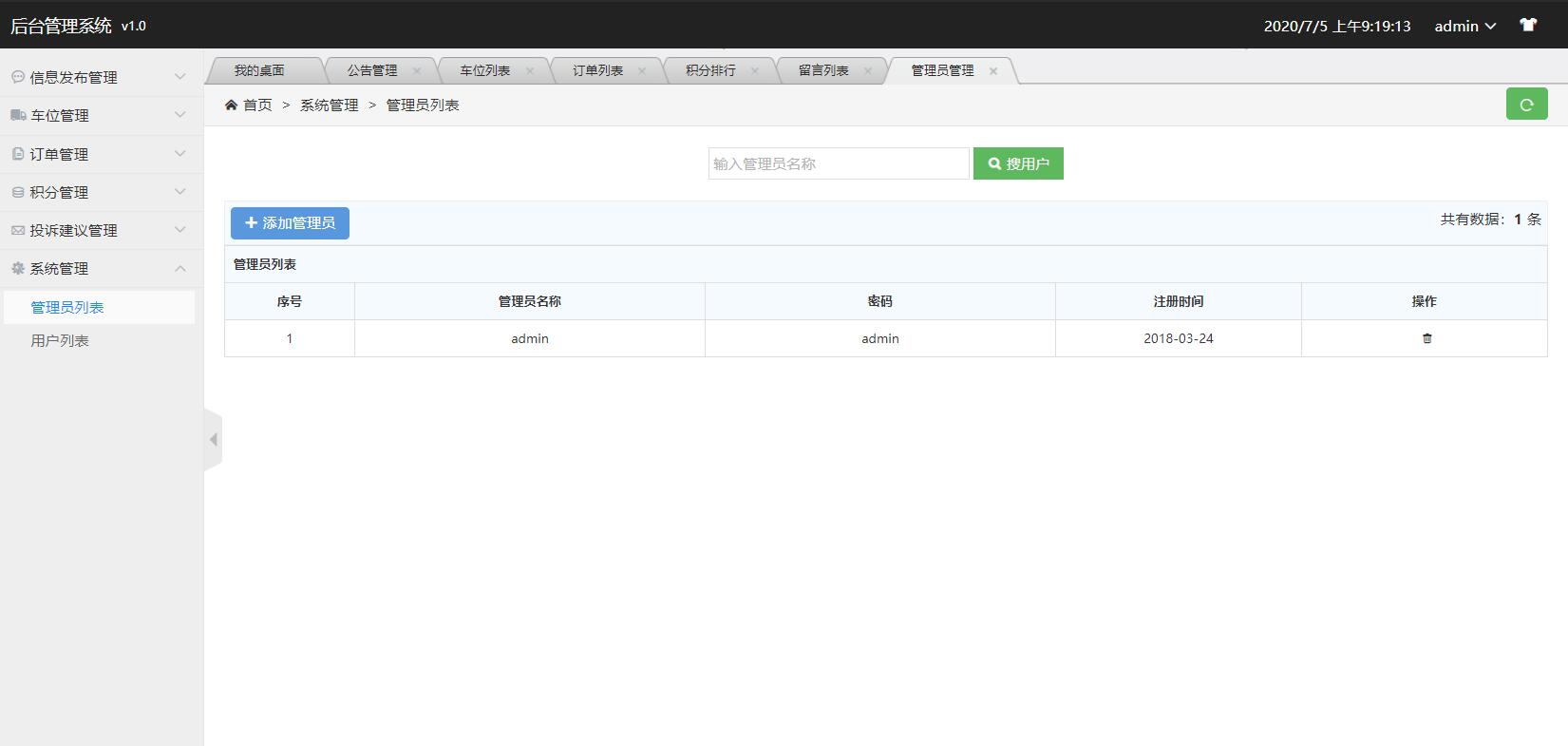Open 用户列表 in the sidebar
This screenshot has height=746, width=1568.
click(60, 340)
